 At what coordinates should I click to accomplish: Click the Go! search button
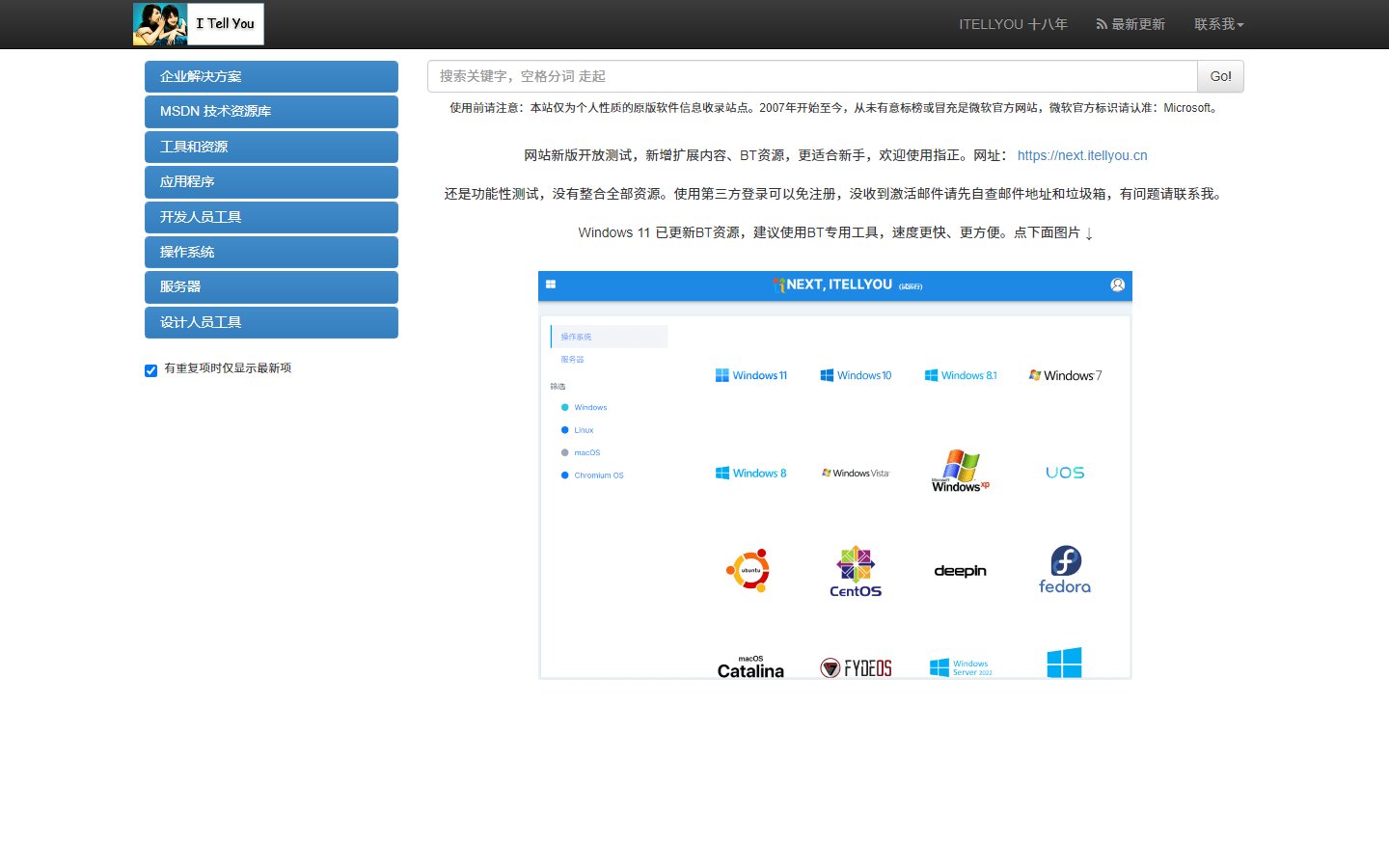[x=1220, y=76]
